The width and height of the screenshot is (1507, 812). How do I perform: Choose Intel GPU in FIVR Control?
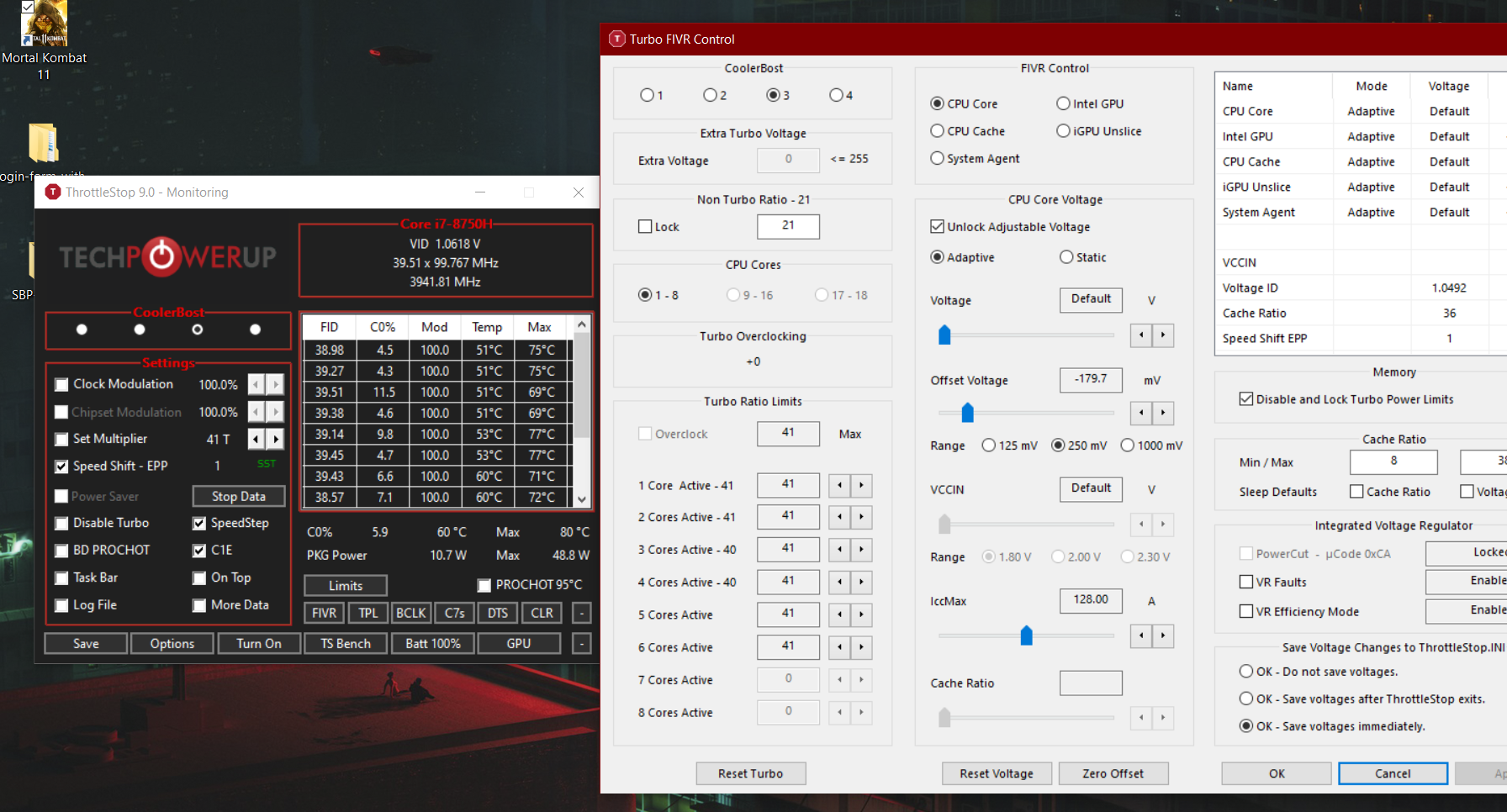pyautogui.click(x=1063, y=103)
